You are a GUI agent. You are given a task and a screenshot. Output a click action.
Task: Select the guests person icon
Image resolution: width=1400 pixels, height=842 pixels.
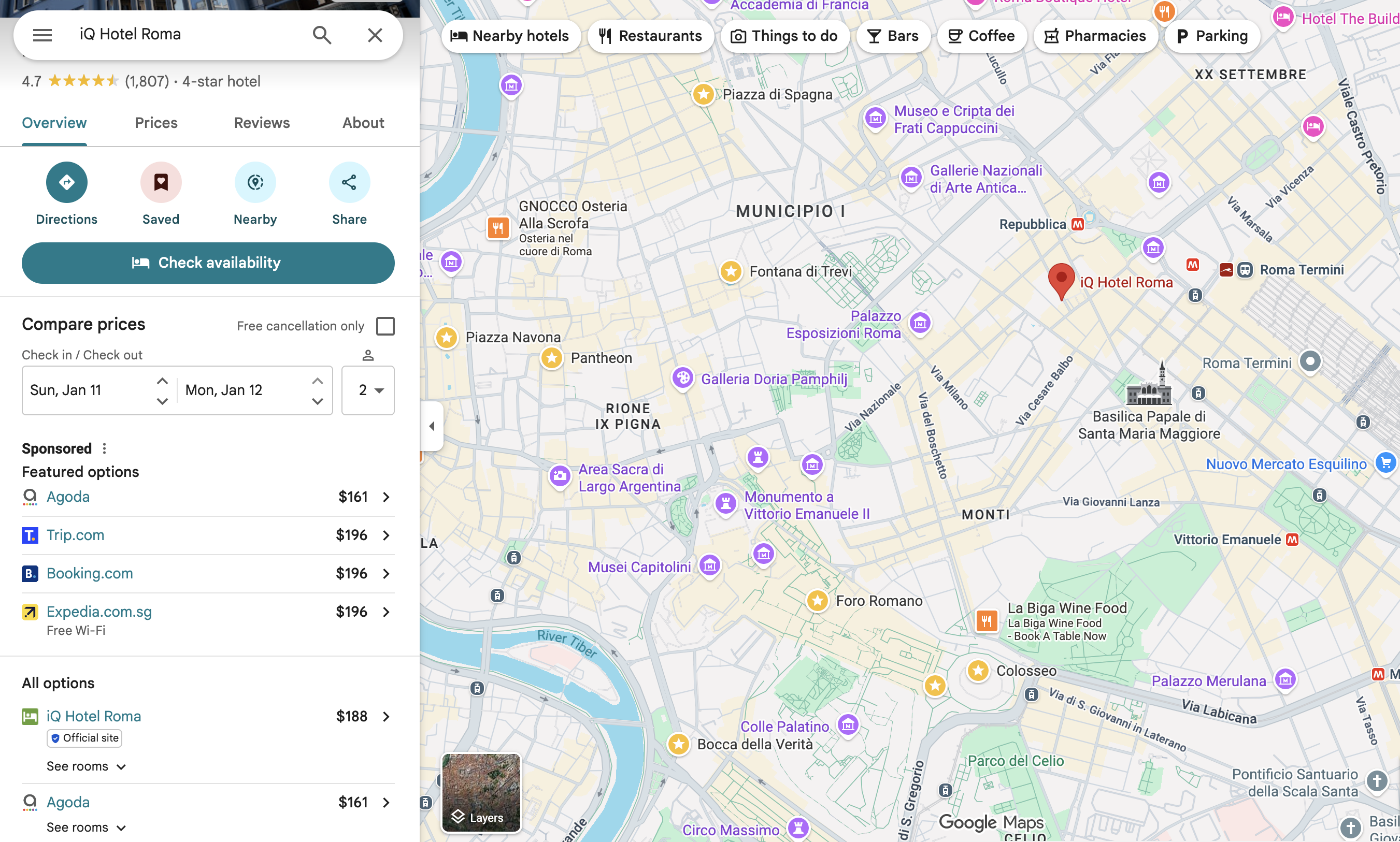(x=368, y=355)
